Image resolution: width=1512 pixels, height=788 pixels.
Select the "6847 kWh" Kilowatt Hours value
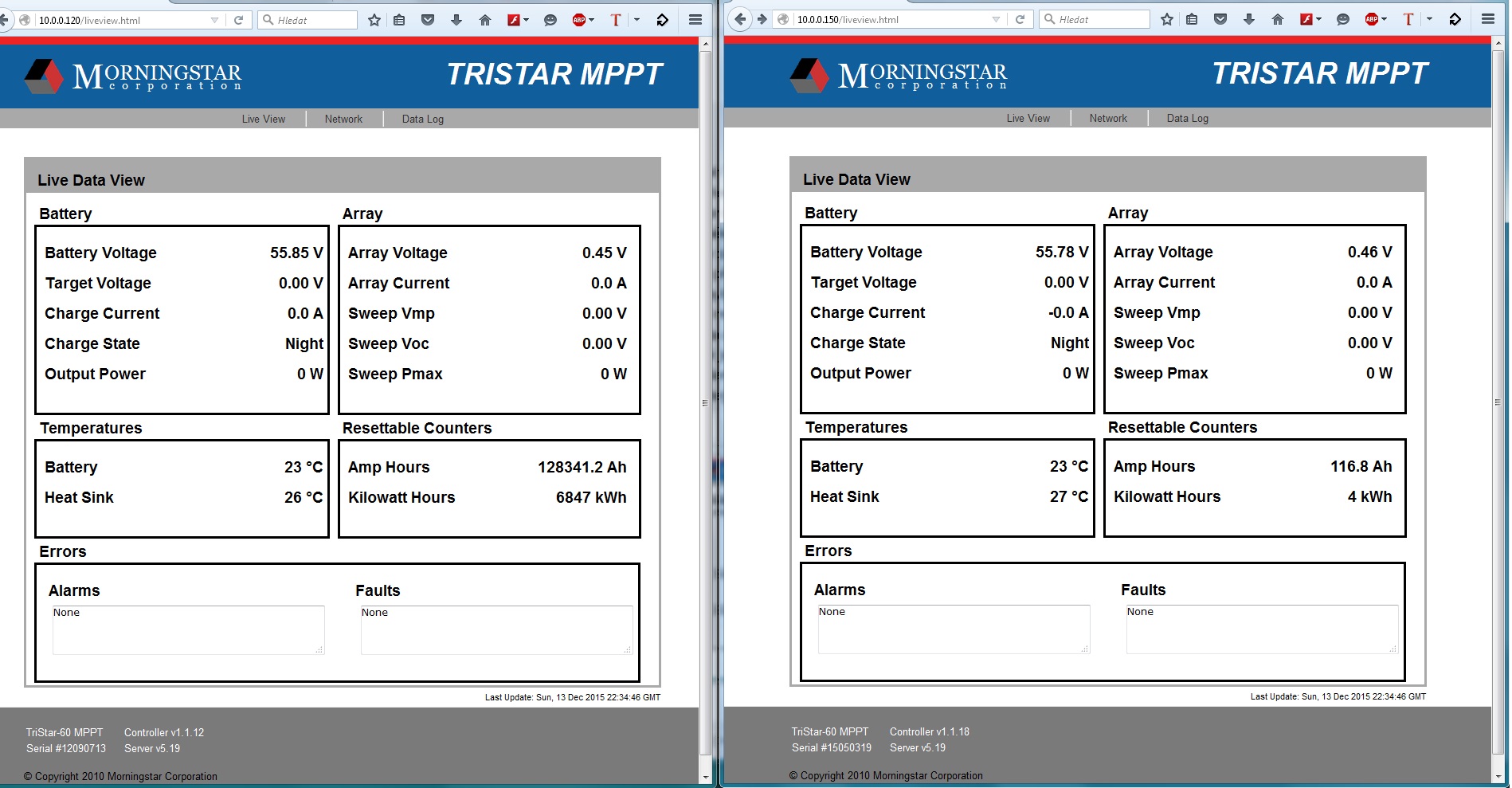click(x=591, y=497)
